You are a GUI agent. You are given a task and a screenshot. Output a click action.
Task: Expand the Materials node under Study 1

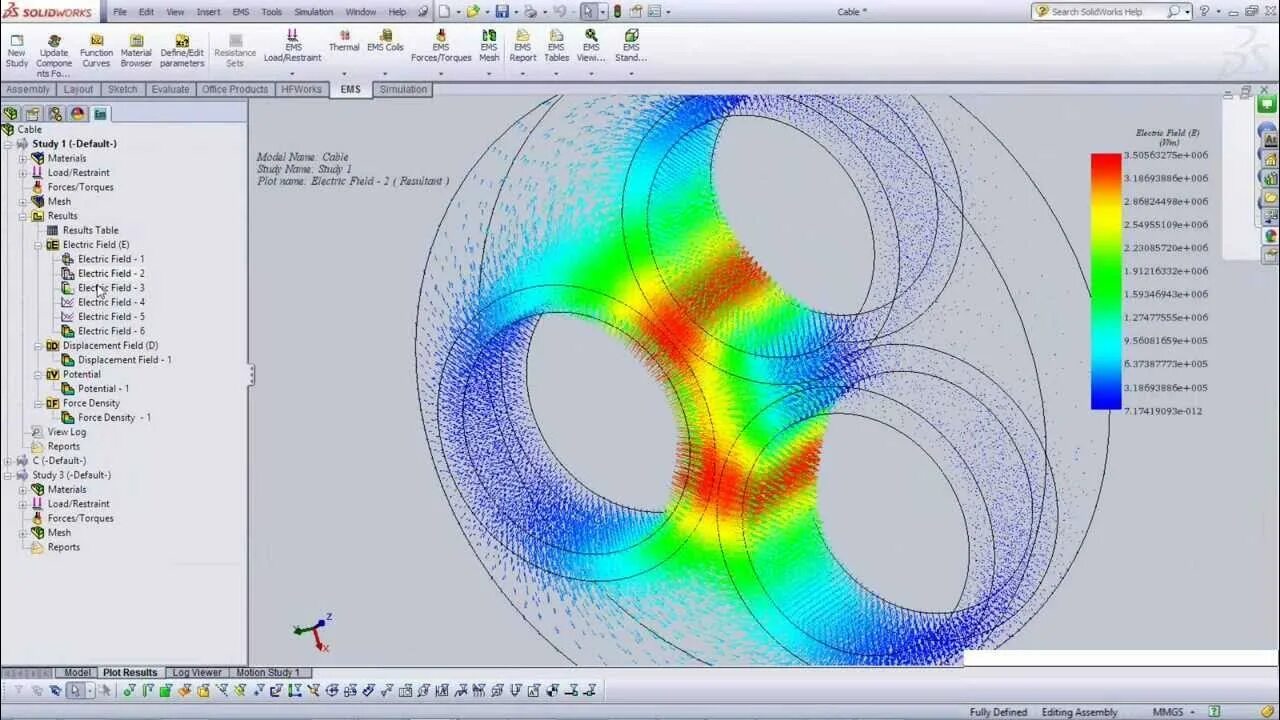[23, 158]
